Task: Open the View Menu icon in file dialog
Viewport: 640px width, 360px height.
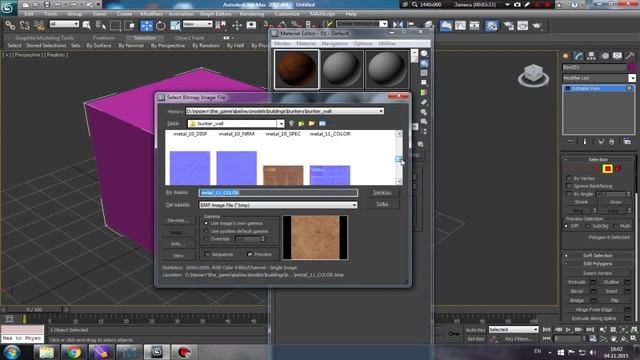Action: (x=322, y=123)
